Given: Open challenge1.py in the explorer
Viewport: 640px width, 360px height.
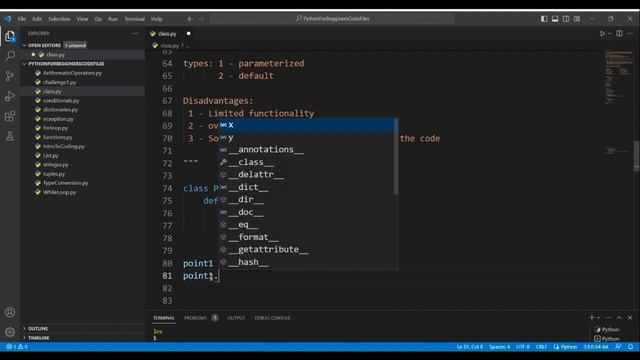Looking at the screenshot, I should (x=60, y=82).
